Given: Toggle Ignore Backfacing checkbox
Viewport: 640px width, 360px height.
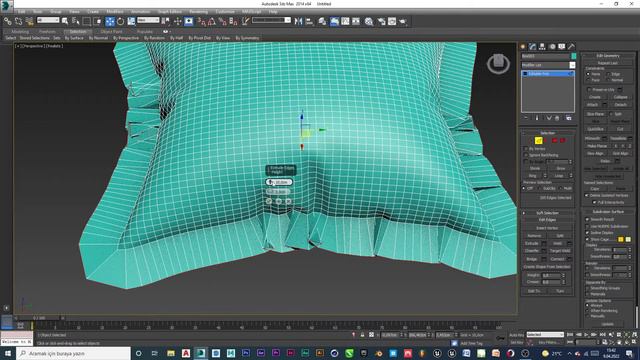Looking at the screenshot, I should [x=526, y=155].
